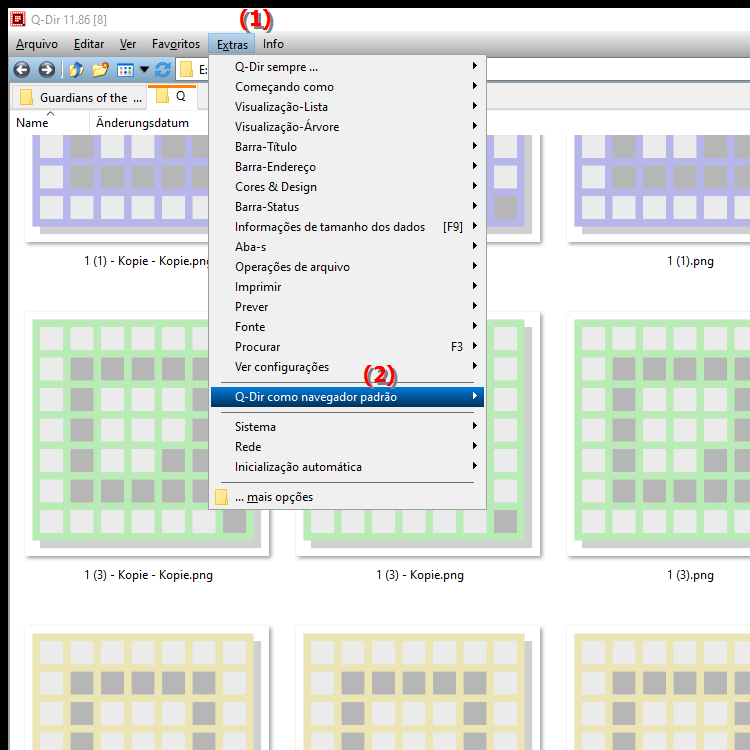Click the Q-Dir application icon in title bar
The height and width of the screenshot is (750, 750).
tap(18, 19)
